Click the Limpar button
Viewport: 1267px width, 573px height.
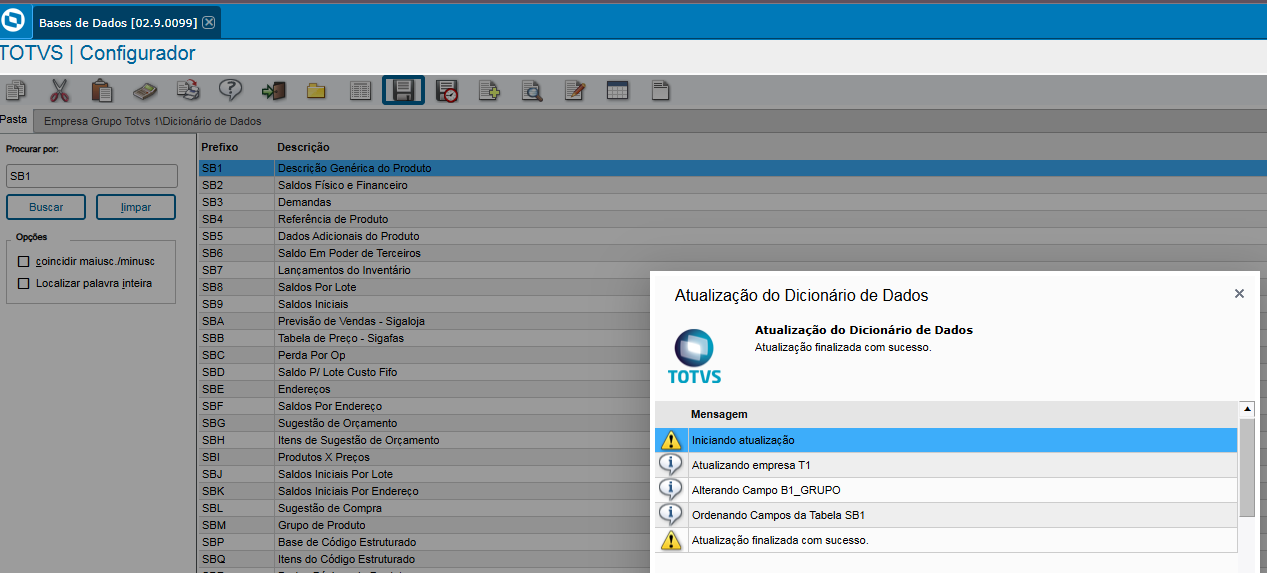[136, 207]
